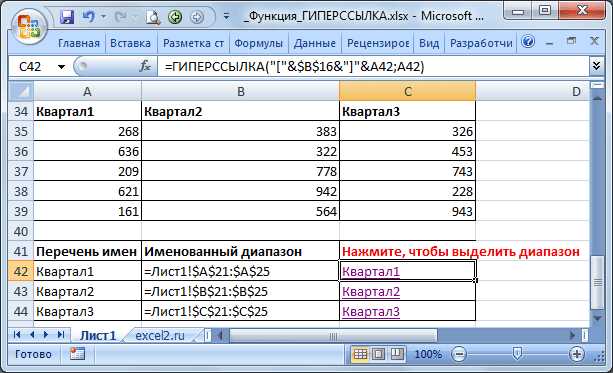Customize the Quick Access Toolbar dropdown

coord(226,17)
